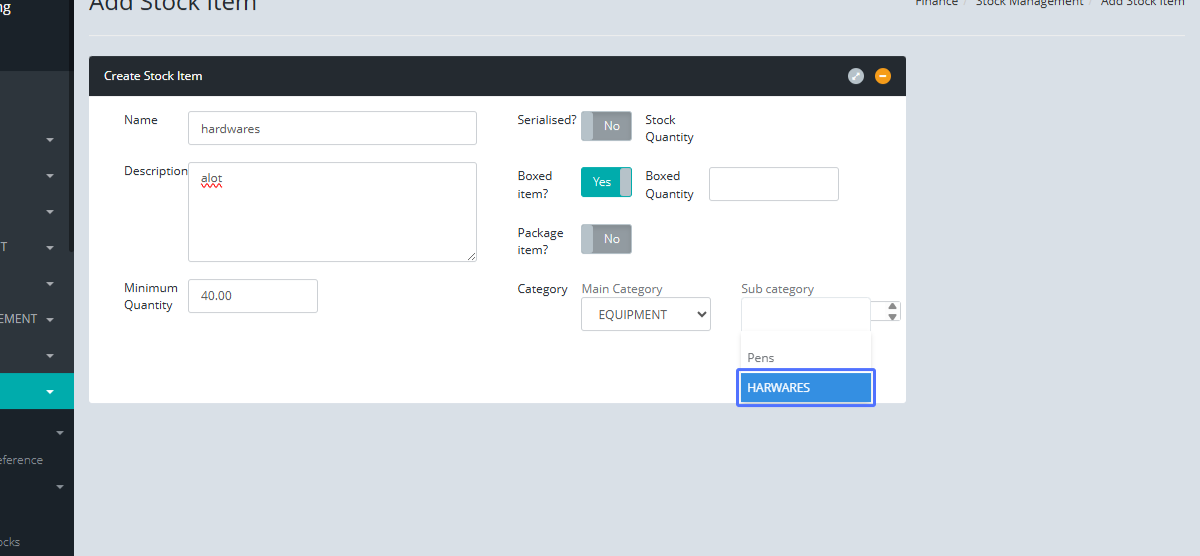Focus the Description text area
The height and width of the screenshot is (556, 1200).
point(332,212)
